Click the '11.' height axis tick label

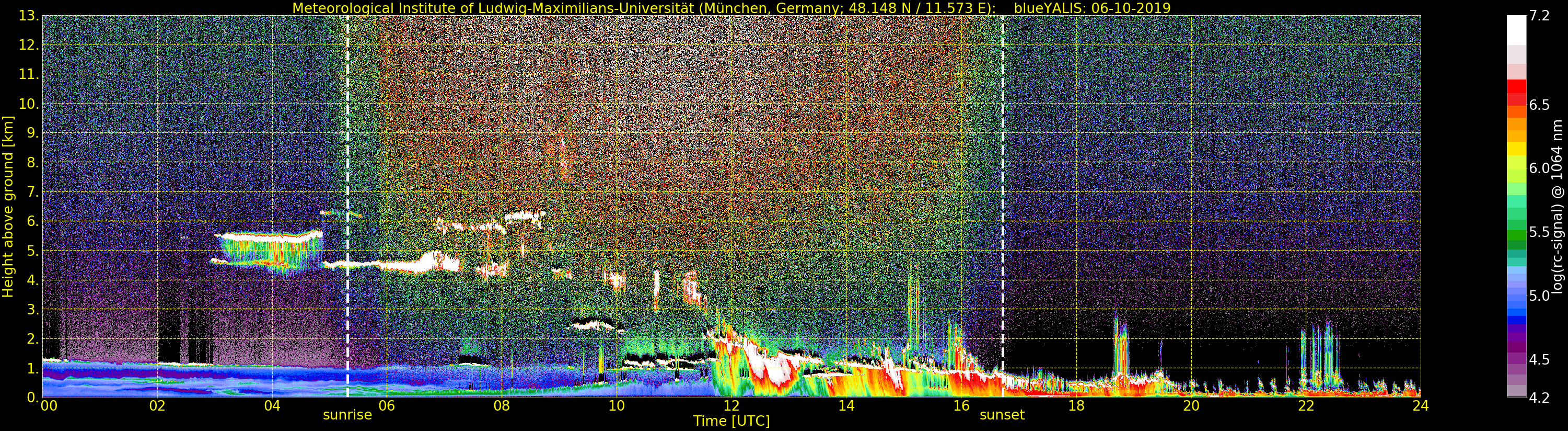click(29, 74)
